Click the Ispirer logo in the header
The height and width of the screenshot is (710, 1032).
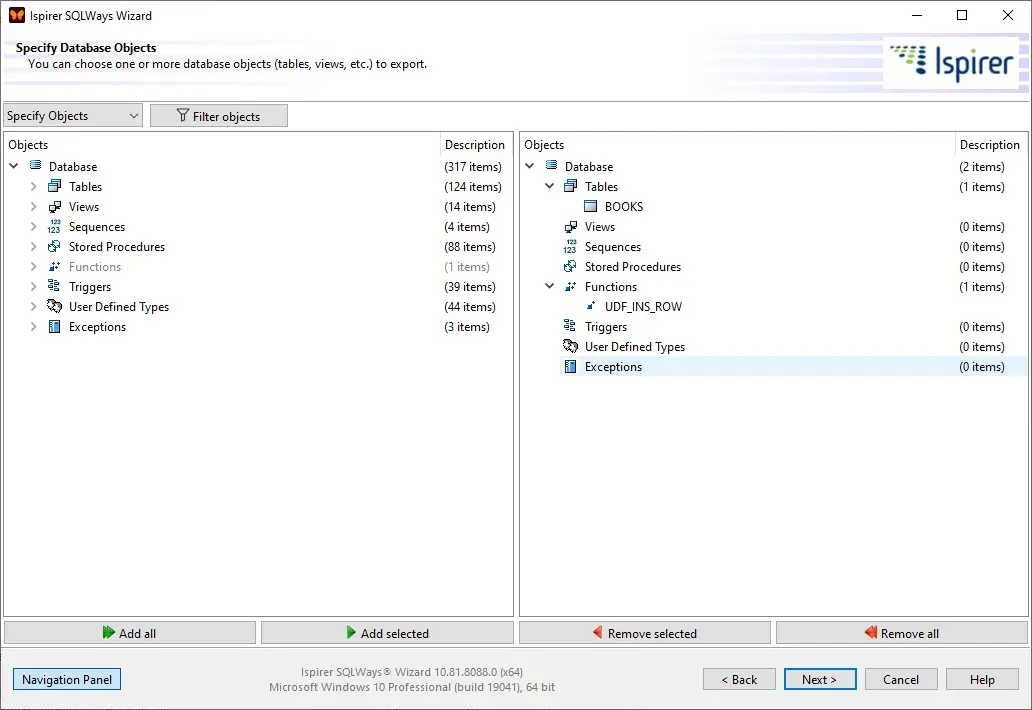point(951,63)
